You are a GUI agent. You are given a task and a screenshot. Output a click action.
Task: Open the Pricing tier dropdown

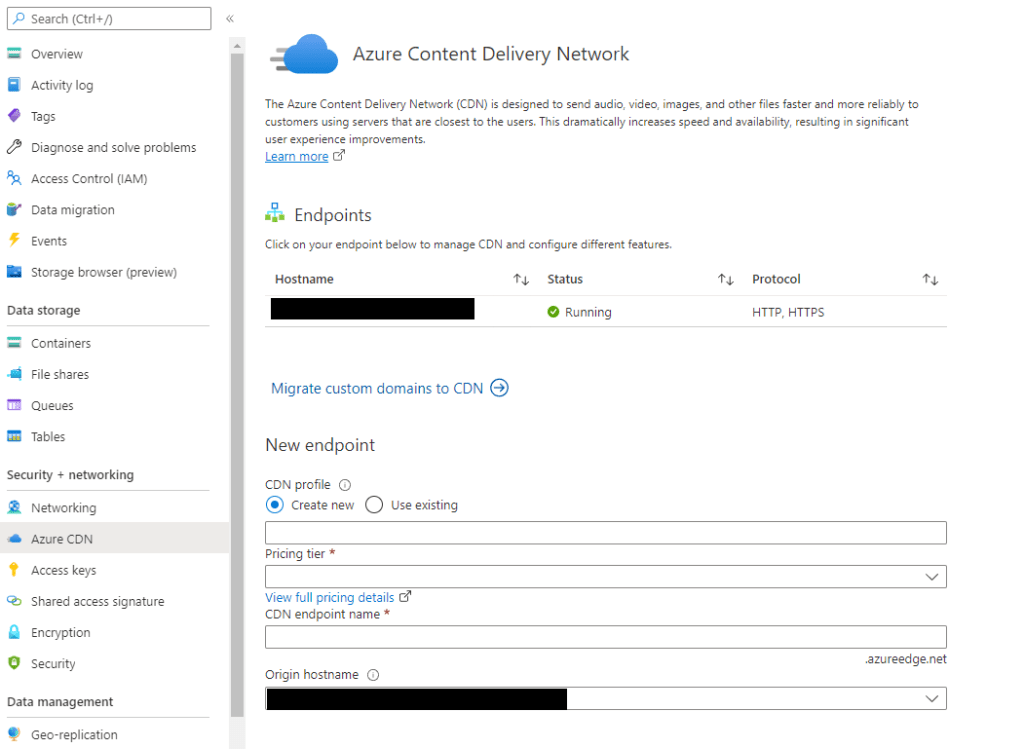pos(605,576)
